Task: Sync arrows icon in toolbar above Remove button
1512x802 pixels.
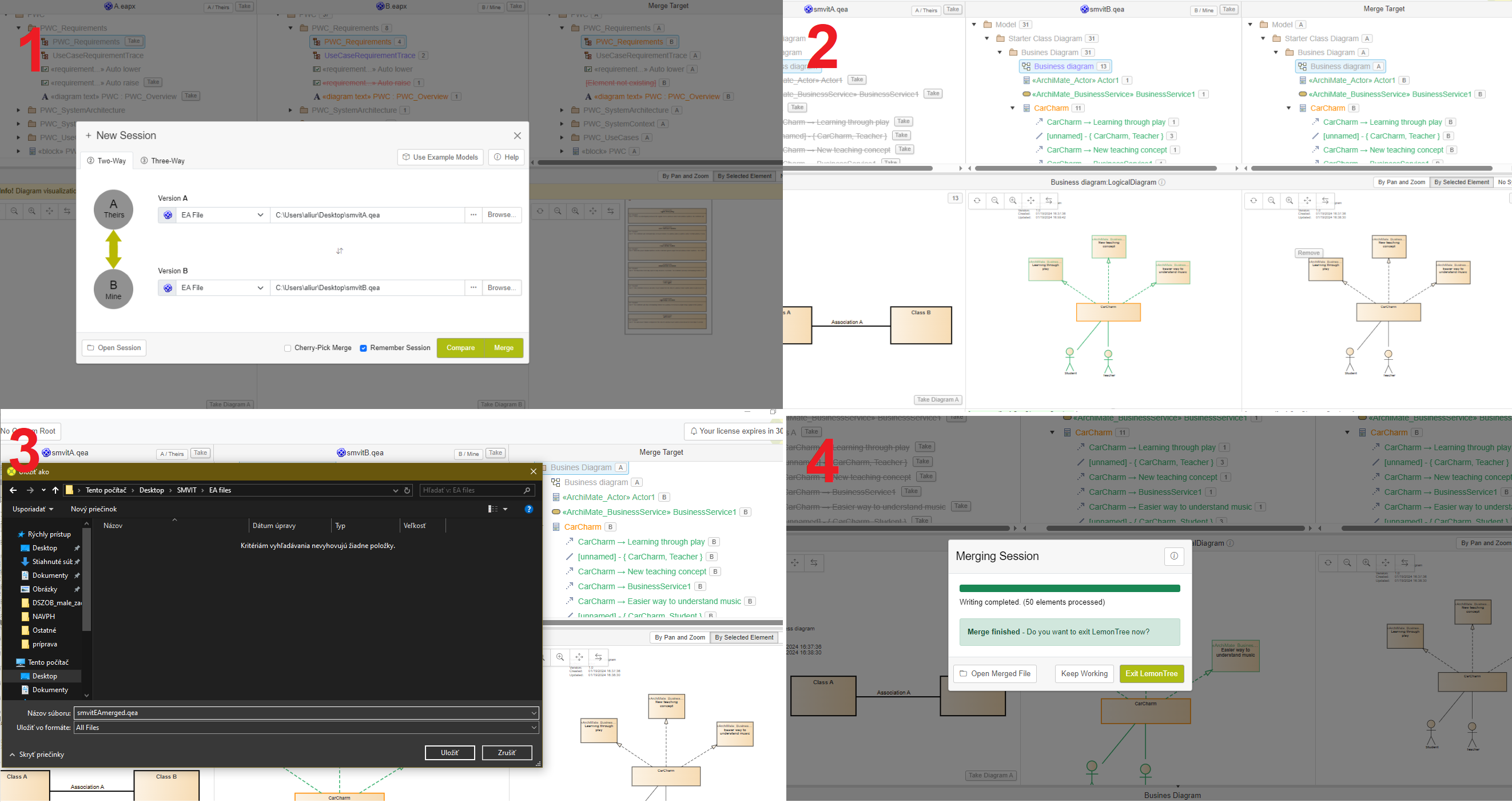Action: (x=1326, y=201)
